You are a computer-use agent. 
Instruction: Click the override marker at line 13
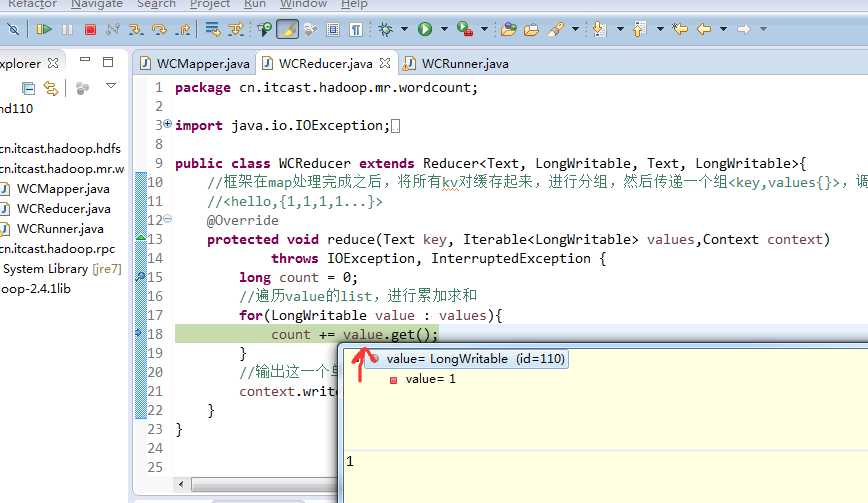point(141,238)
